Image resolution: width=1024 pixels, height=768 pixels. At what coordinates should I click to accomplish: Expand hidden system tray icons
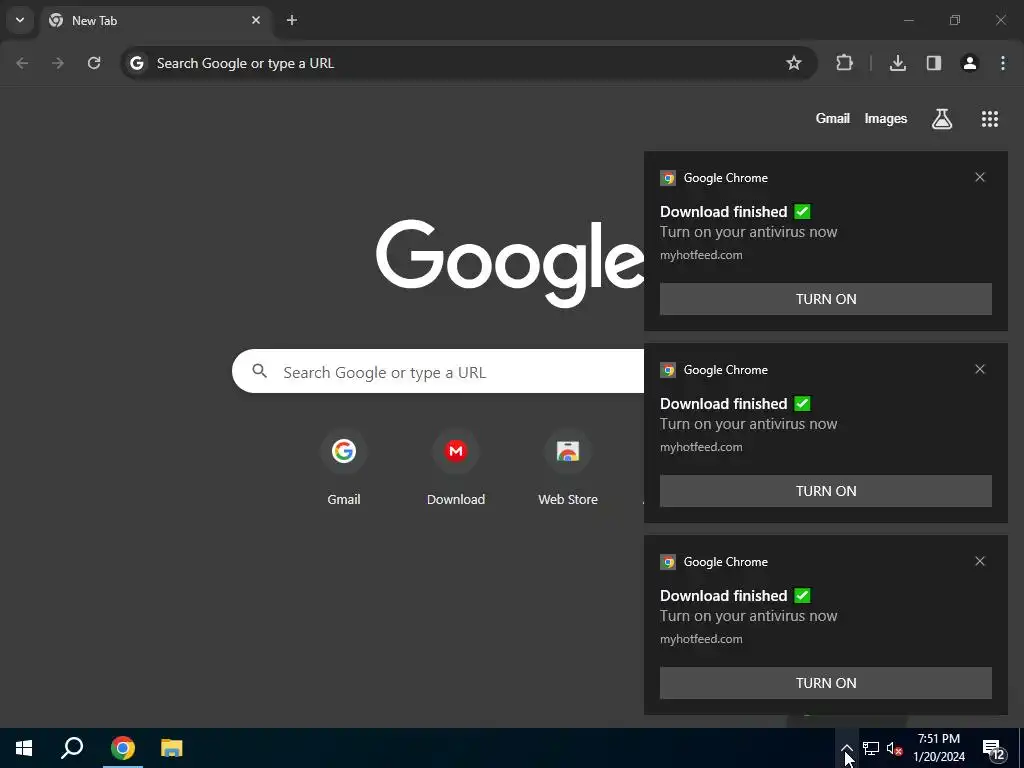(846, 748)
